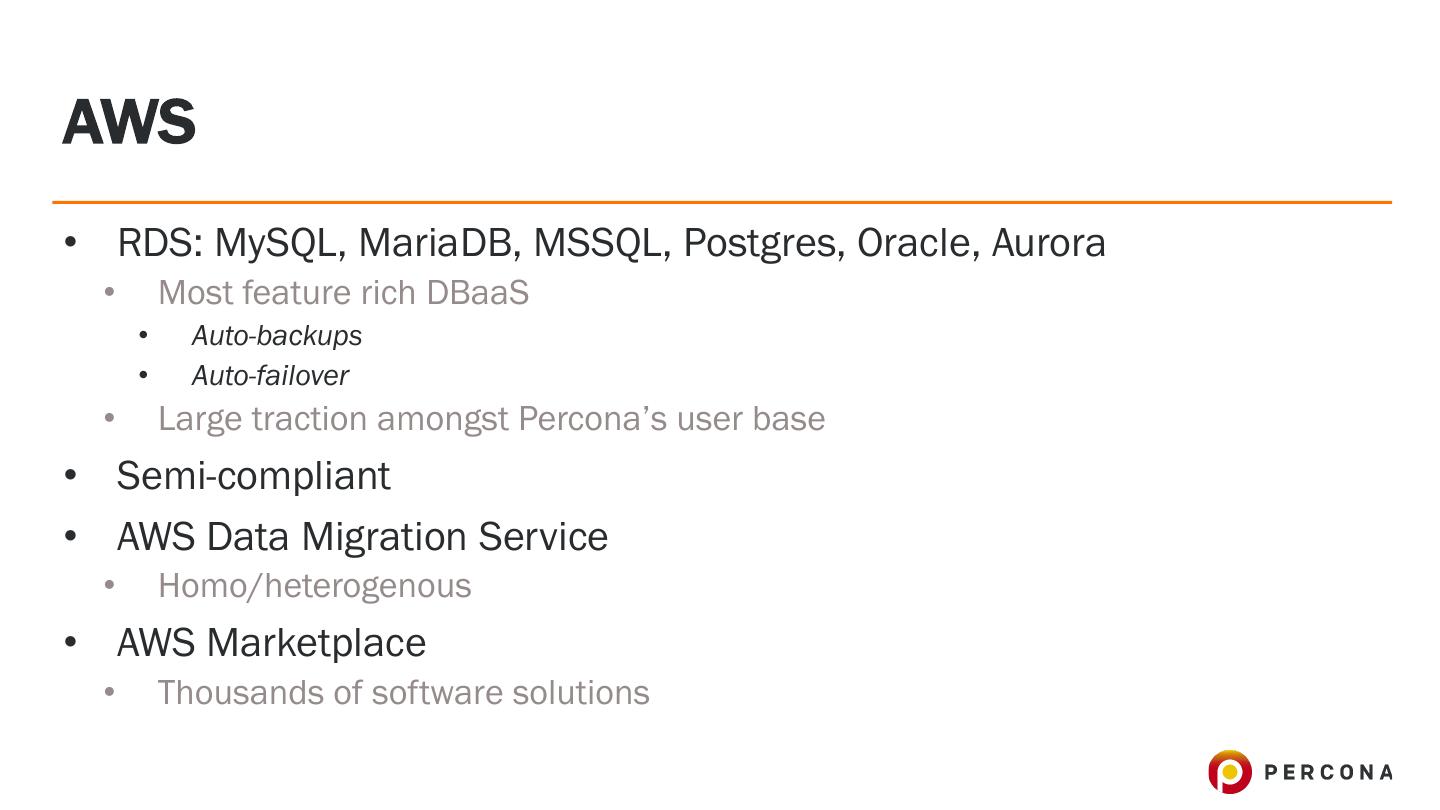The width and height of the screenshot is (1440, 810).
Task: Click the 'Most feature rich DBaaS' bullet
Action: [x=343, y=292]
